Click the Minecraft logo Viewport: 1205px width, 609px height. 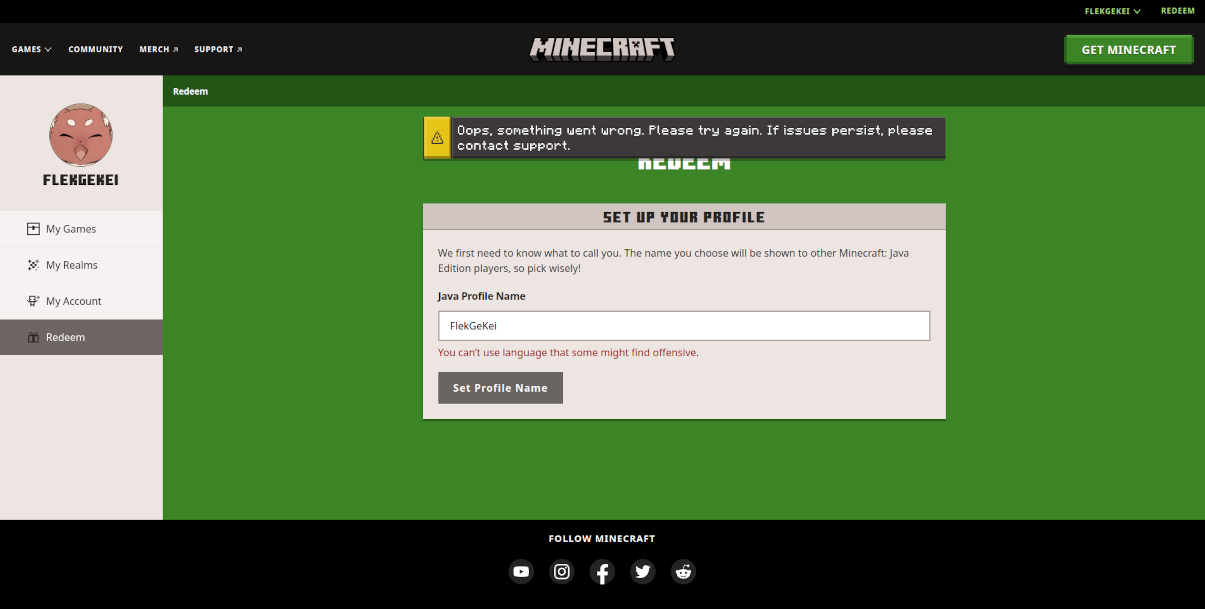(x=602, y=49)
